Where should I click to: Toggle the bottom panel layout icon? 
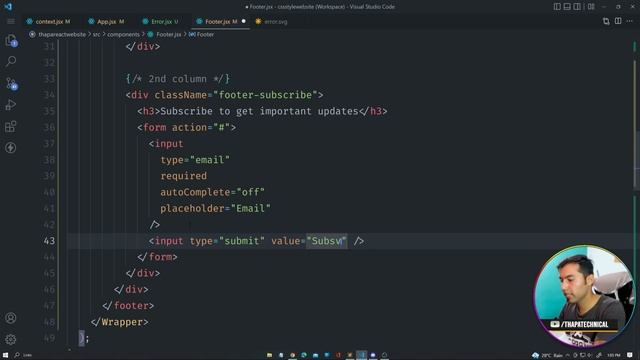point(567,7)
